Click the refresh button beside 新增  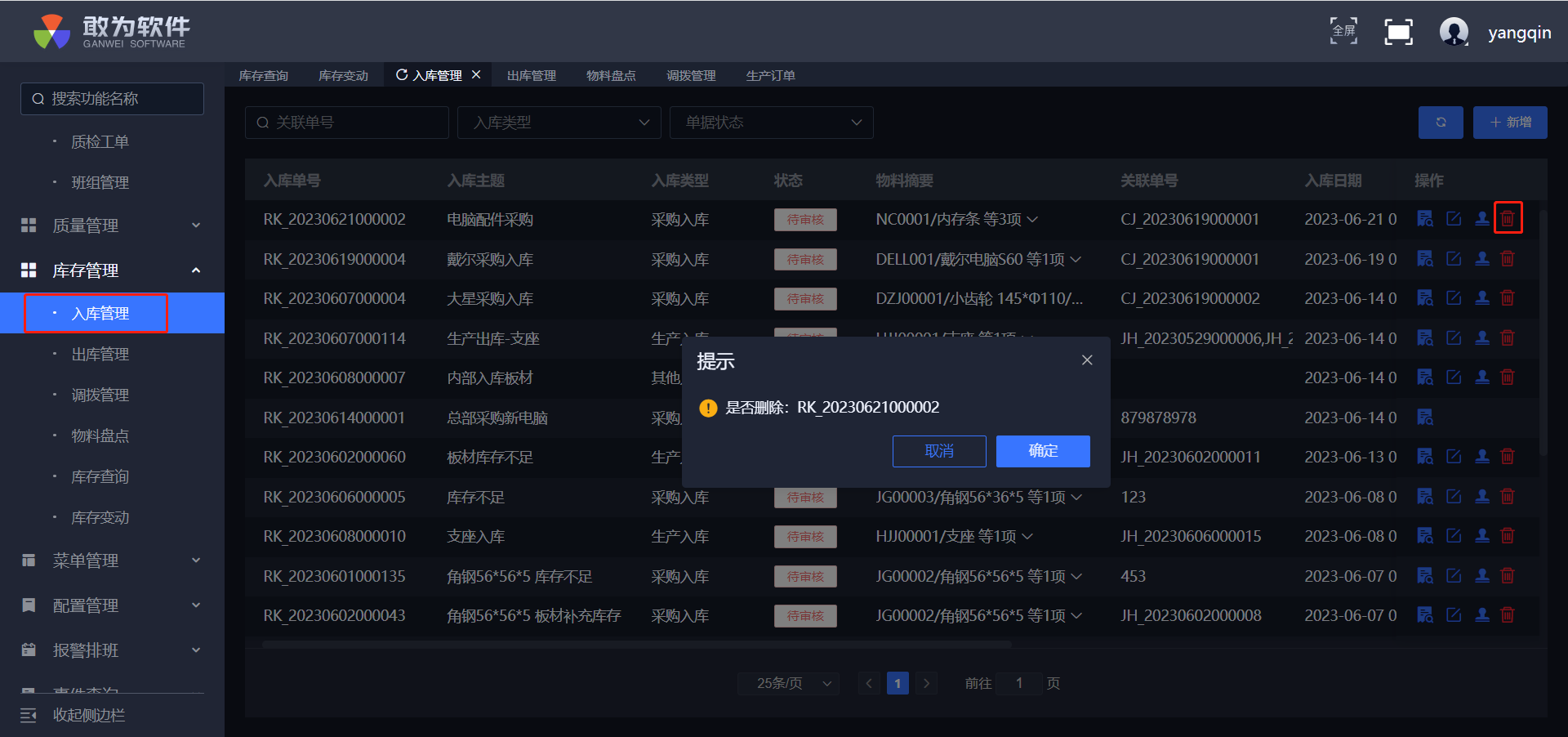1441,123
